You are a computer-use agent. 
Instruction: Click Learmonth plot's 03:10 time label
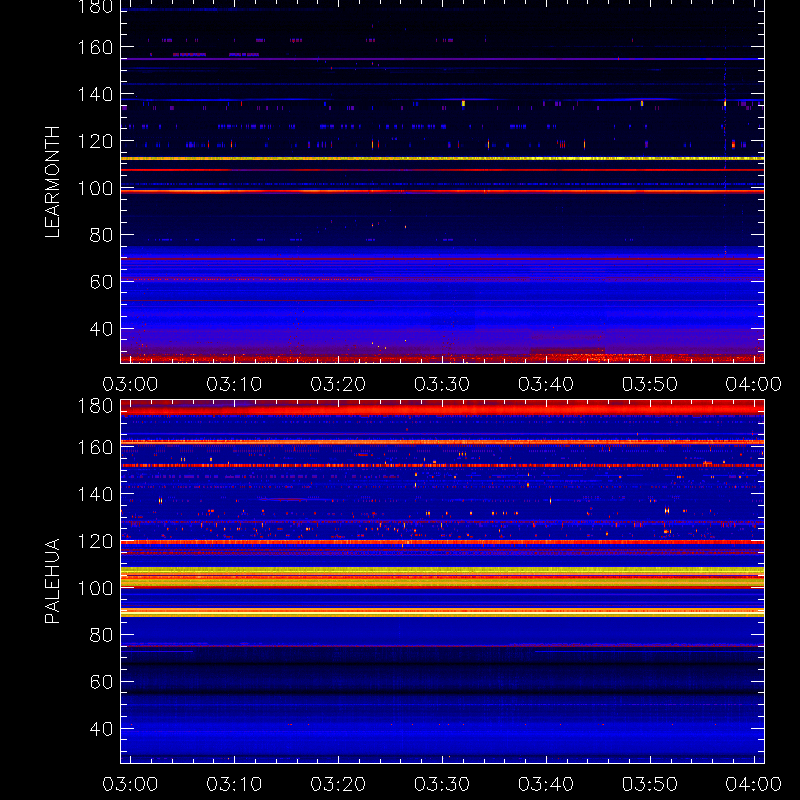tap(234, 384)
